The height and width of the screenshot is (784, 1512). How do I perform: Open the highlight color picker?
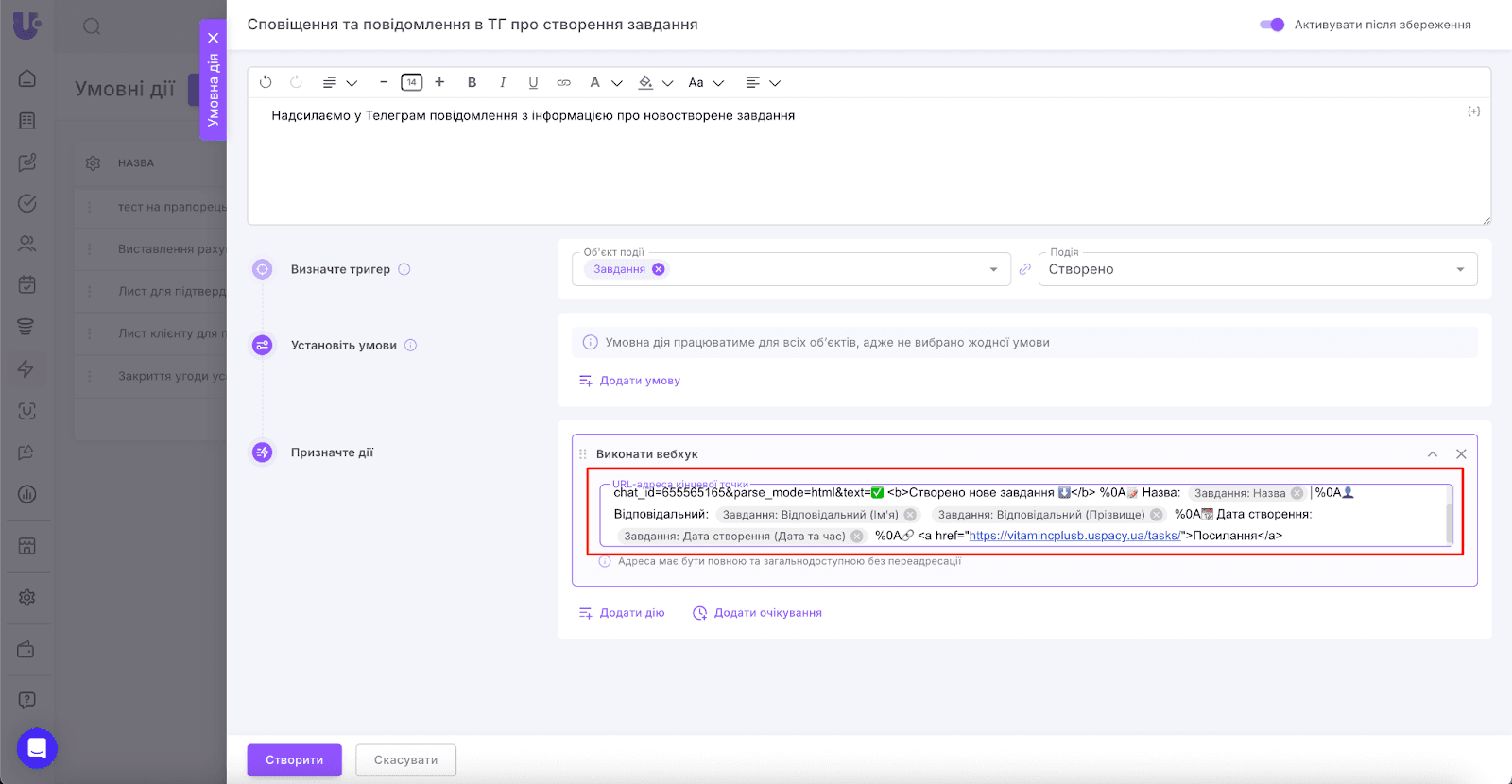point(654,82)
